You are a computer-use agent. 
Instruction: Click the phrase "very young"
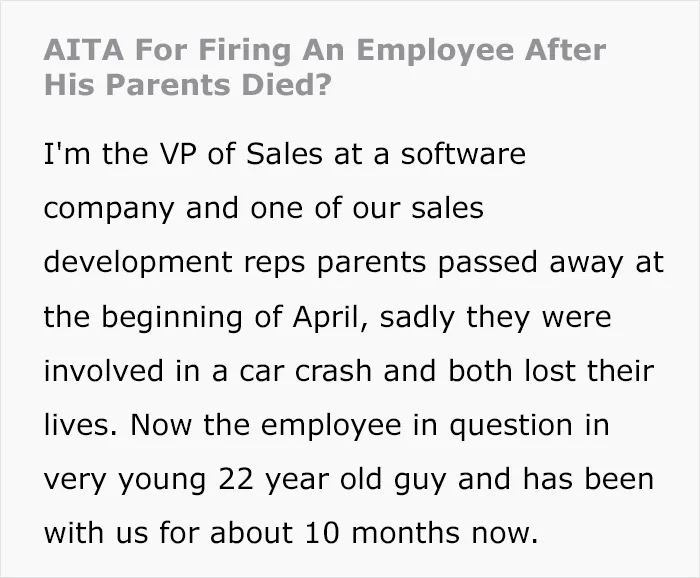point(125,480)
